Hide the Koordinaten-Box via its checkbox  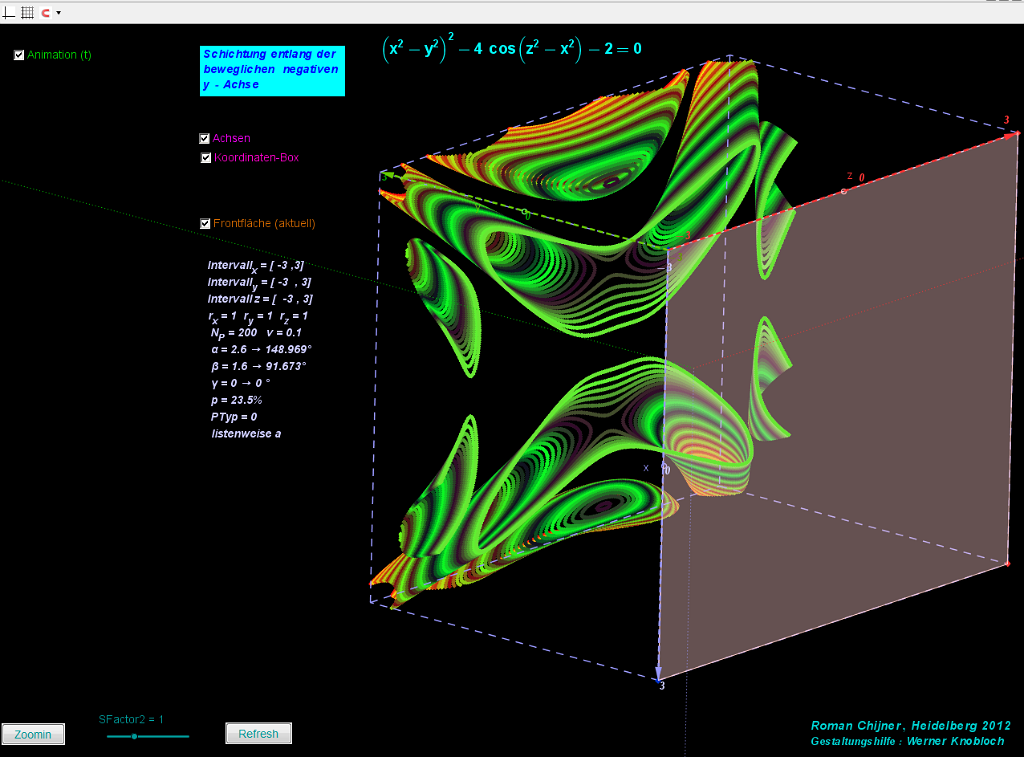(x=206, y=158)
